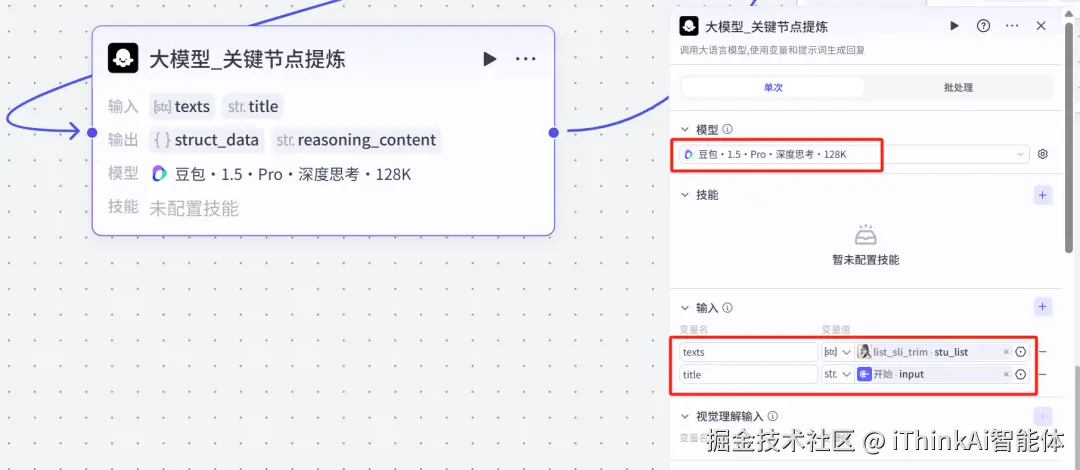Collapse the 视觉理解输入 section
Viewport: 1080px width, 470px height.
685,416
